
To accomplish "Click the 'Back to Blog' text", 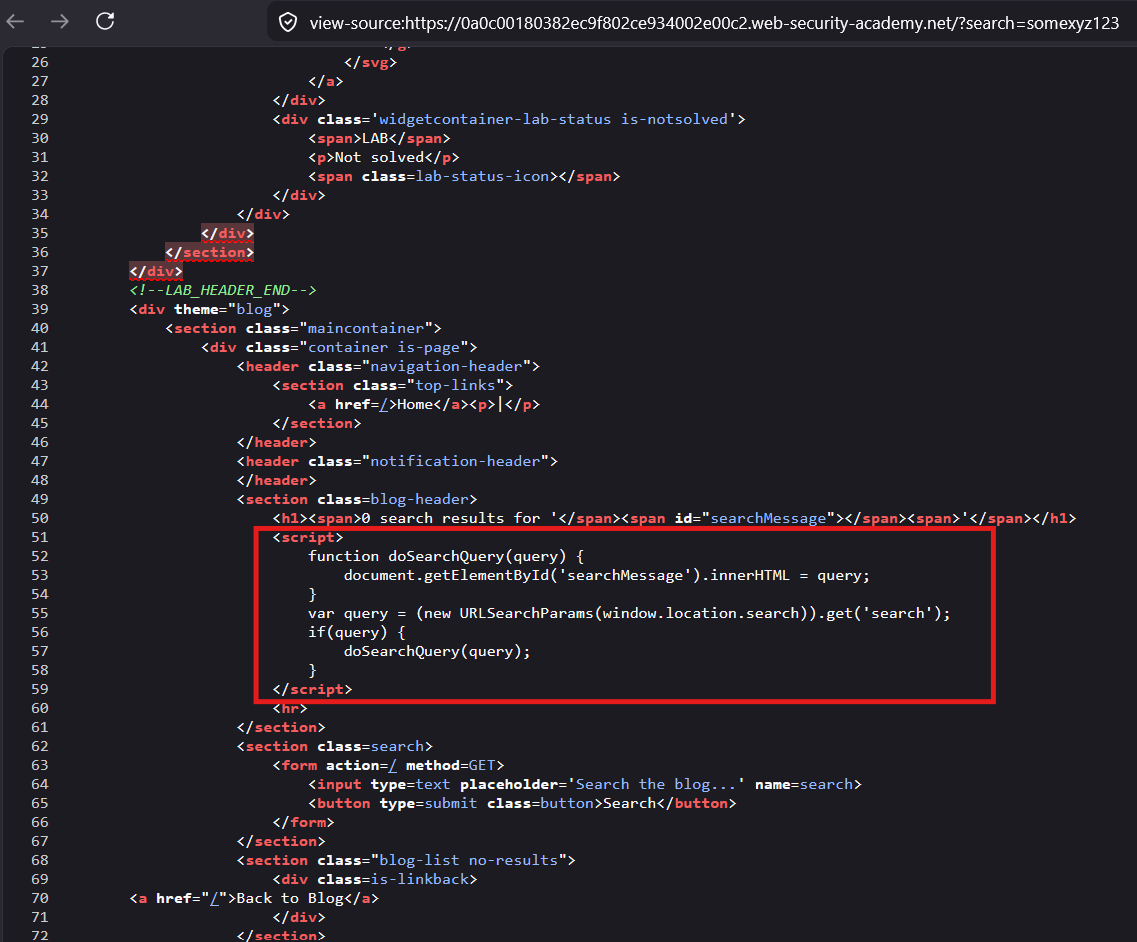I will [x=290, y=898].
